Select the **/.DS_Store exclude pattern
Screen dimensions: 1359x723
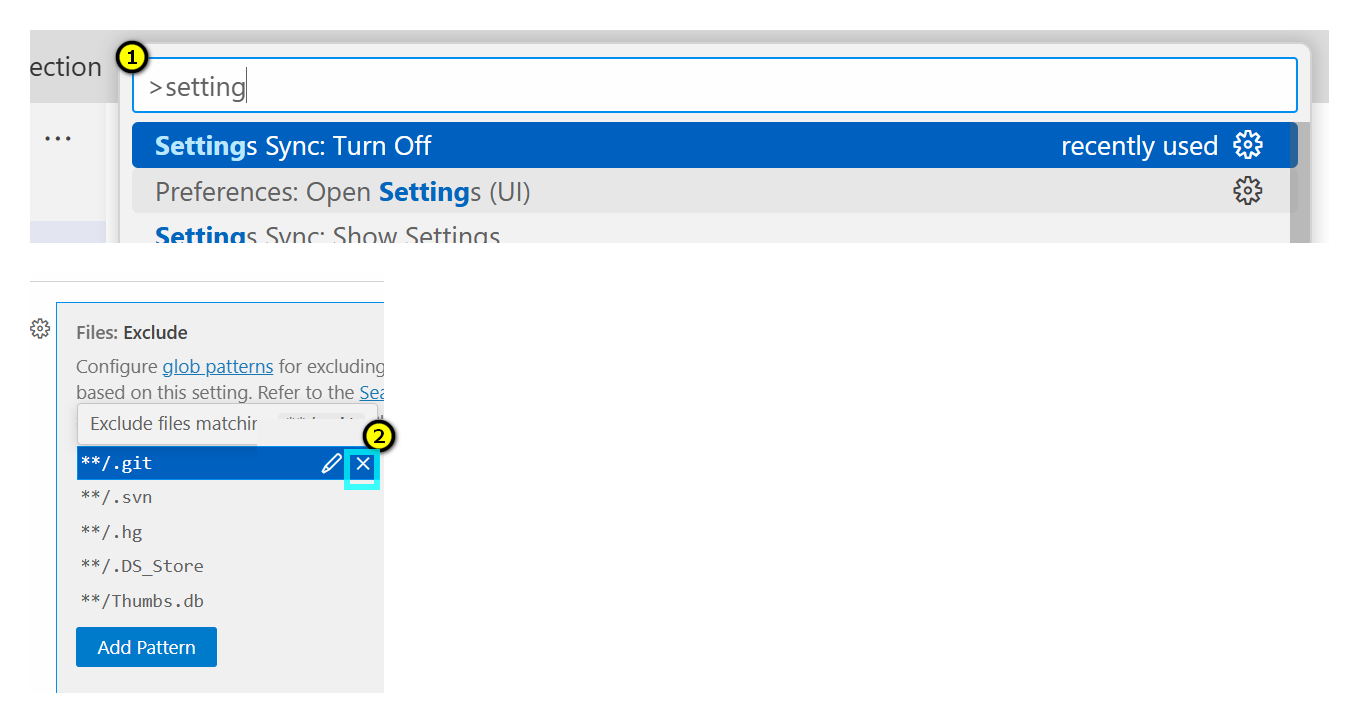pyautogui.click(x=142, y=566)
